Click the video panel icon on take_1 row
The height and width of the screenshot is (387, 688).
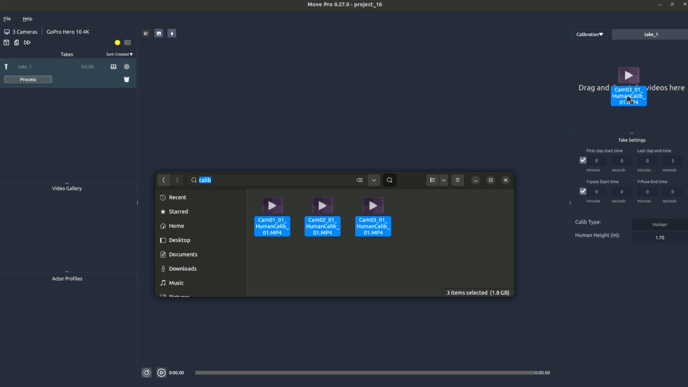(114, 67)
